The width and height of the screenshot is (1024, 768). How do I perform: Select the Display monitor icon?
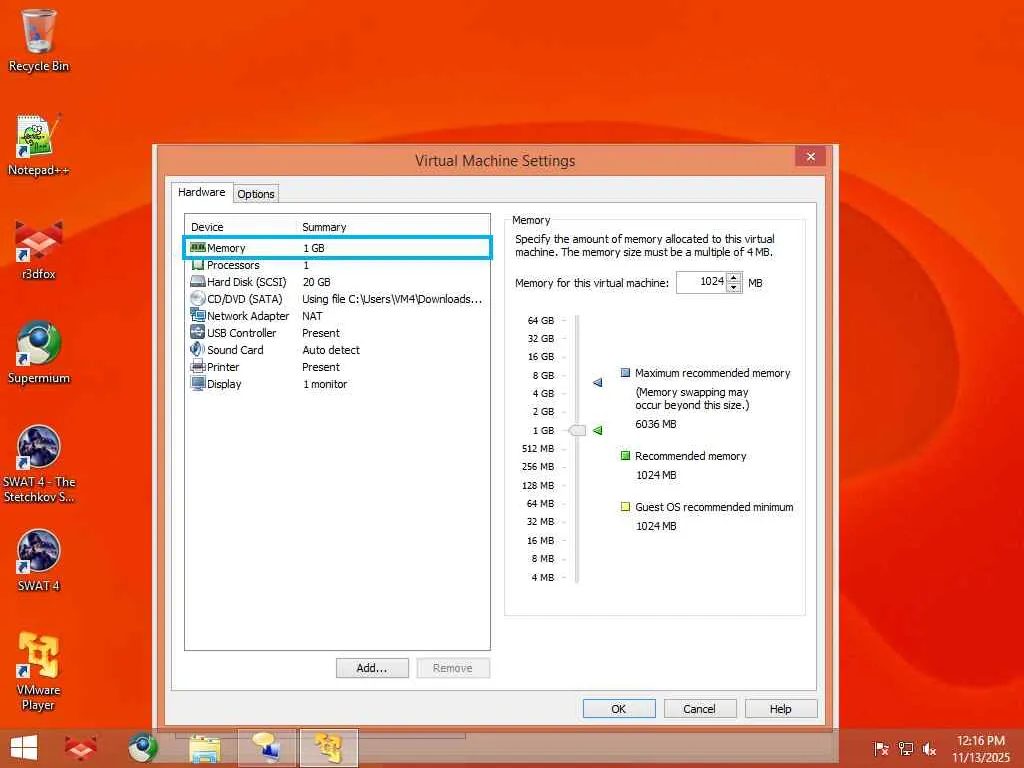pyautogui.click(x=197, y=383)
